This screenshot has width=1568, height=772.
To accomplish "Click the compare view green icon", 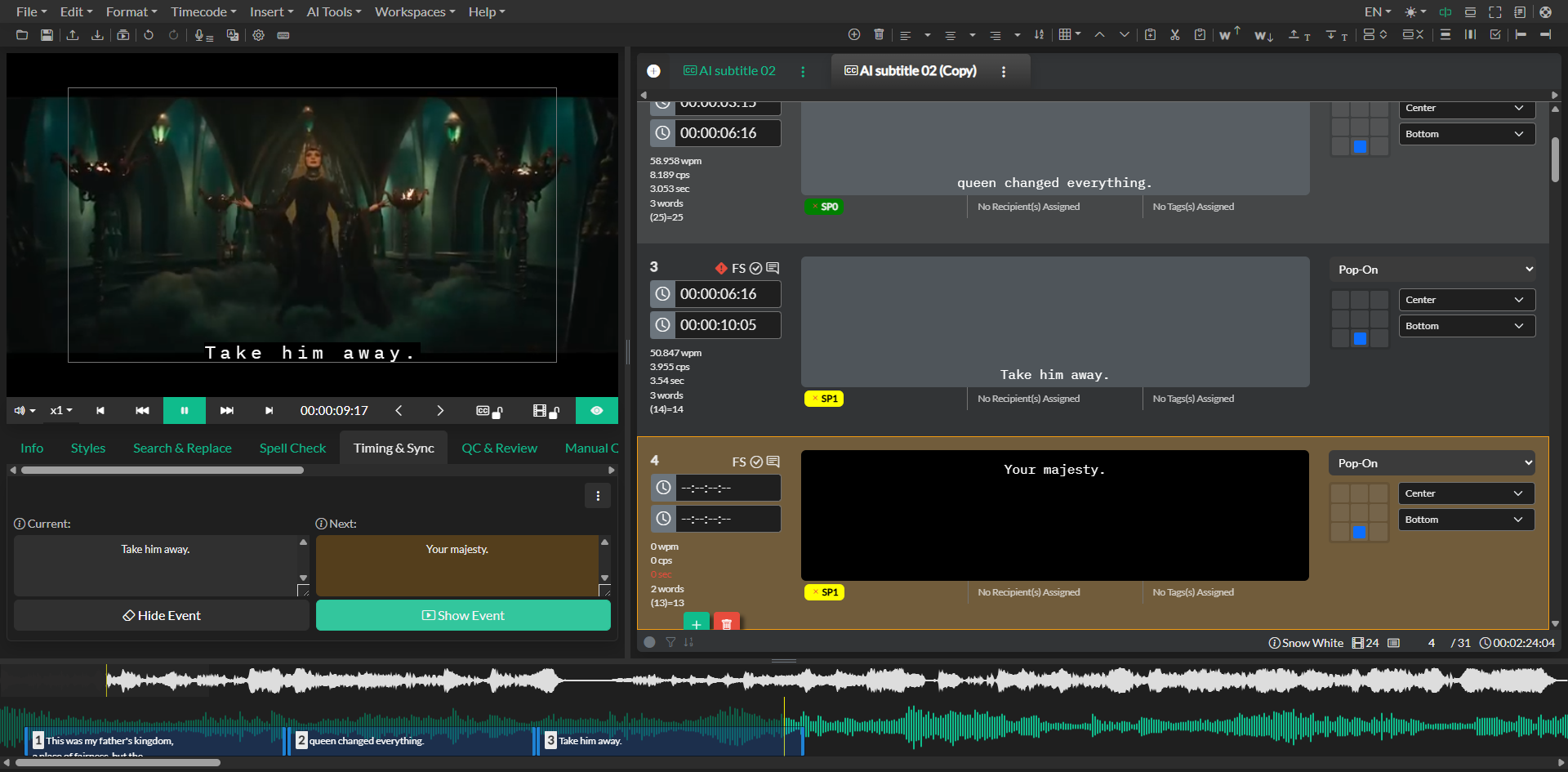I will [x=1445, y=12].
